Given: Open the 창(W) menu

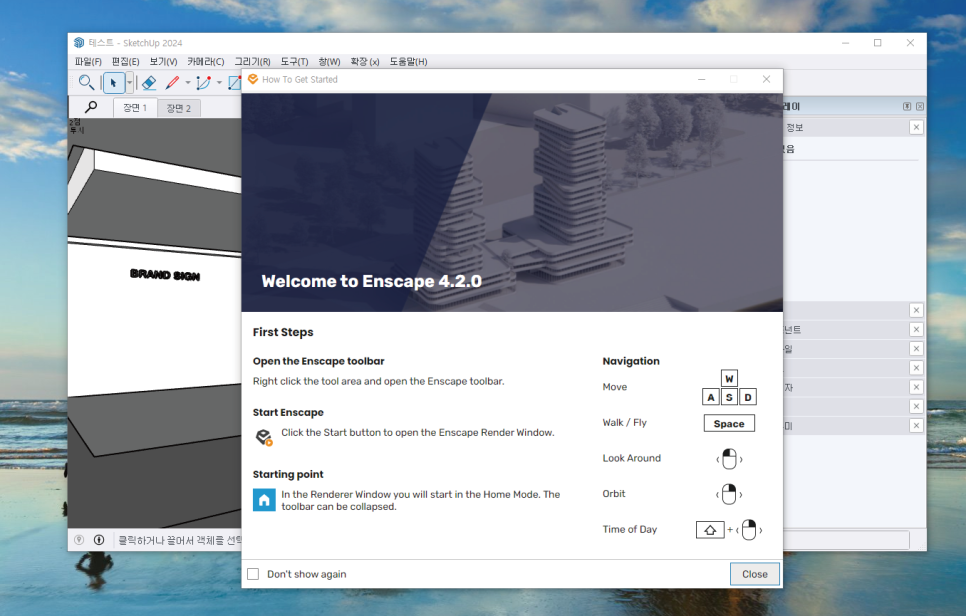Looking at the screenshot, I should (330, 62).
